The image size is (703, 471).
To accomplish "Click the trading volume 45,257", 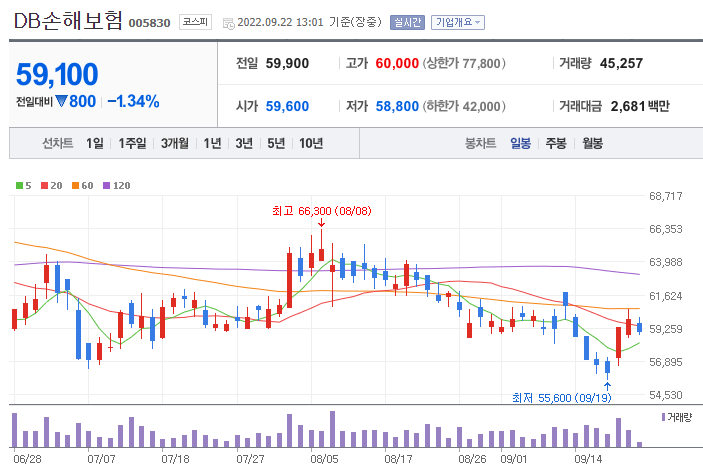I will coord(621,63).
